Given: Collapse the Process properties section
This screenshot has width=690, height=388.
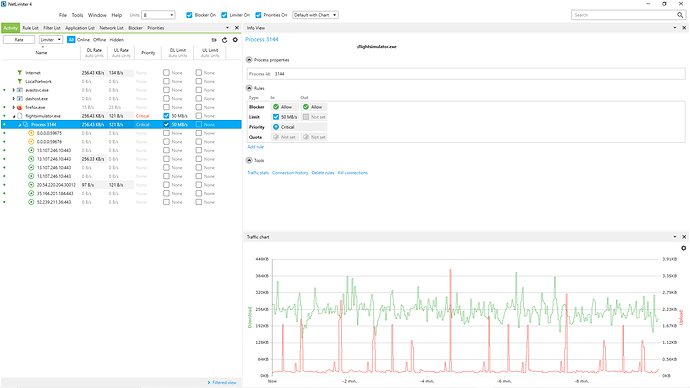Looking at the screenshot, I should pyautogui.click(x=249, y=60).
